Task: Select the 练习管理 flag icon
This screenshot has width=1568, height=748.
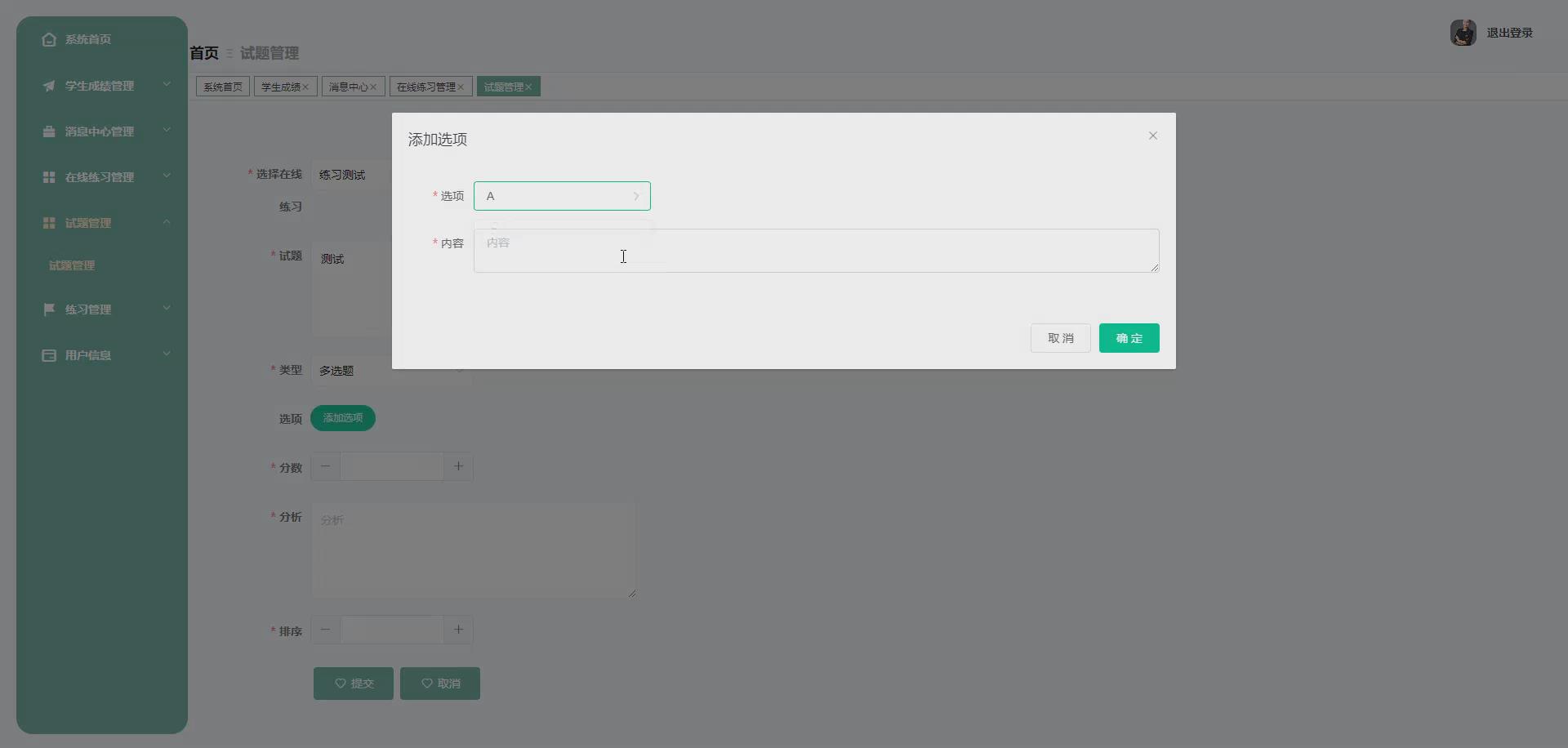Action: click(49, 309)
